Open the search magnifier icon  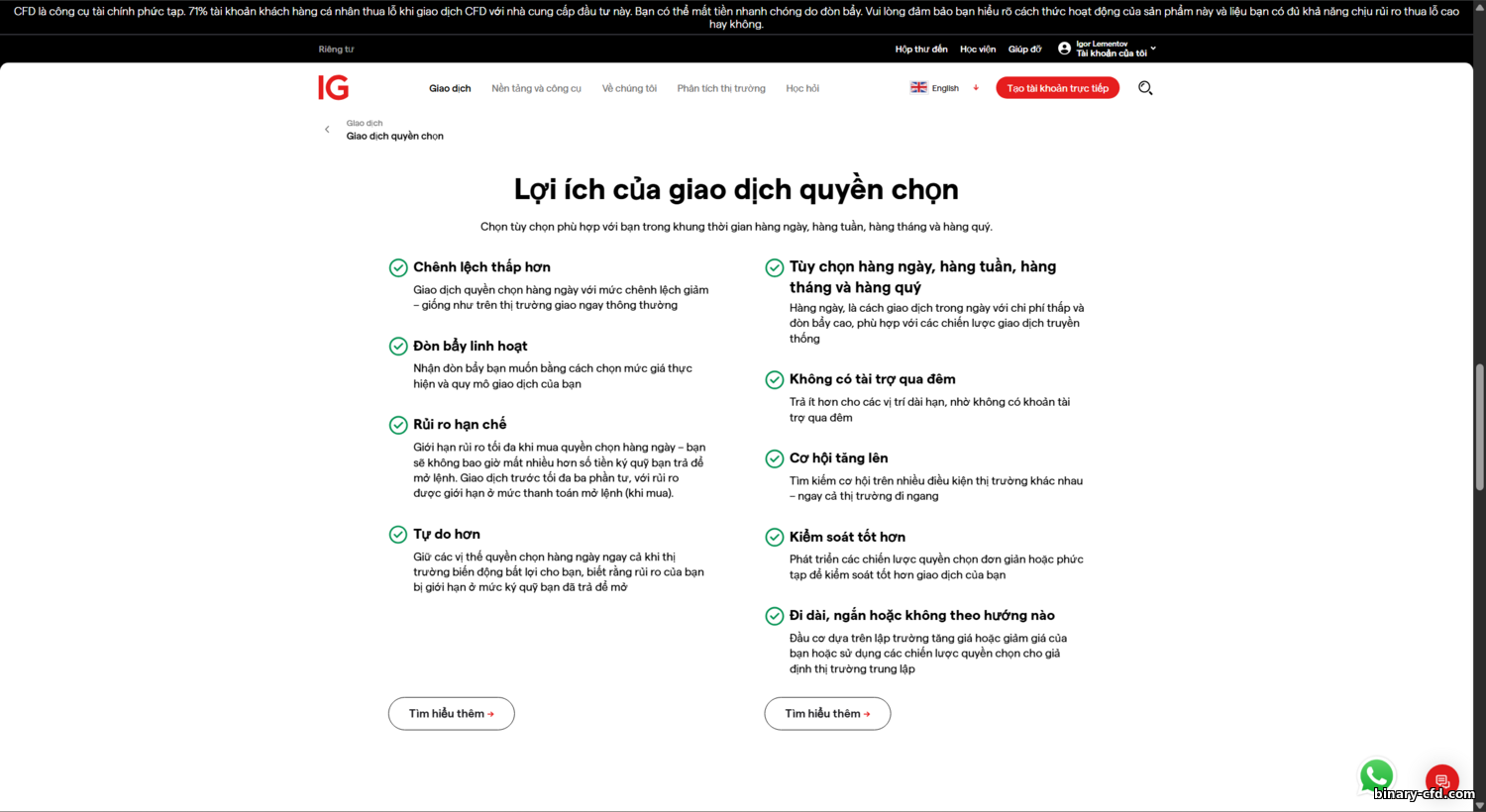pyautogui.click(x=1145, y=88)
